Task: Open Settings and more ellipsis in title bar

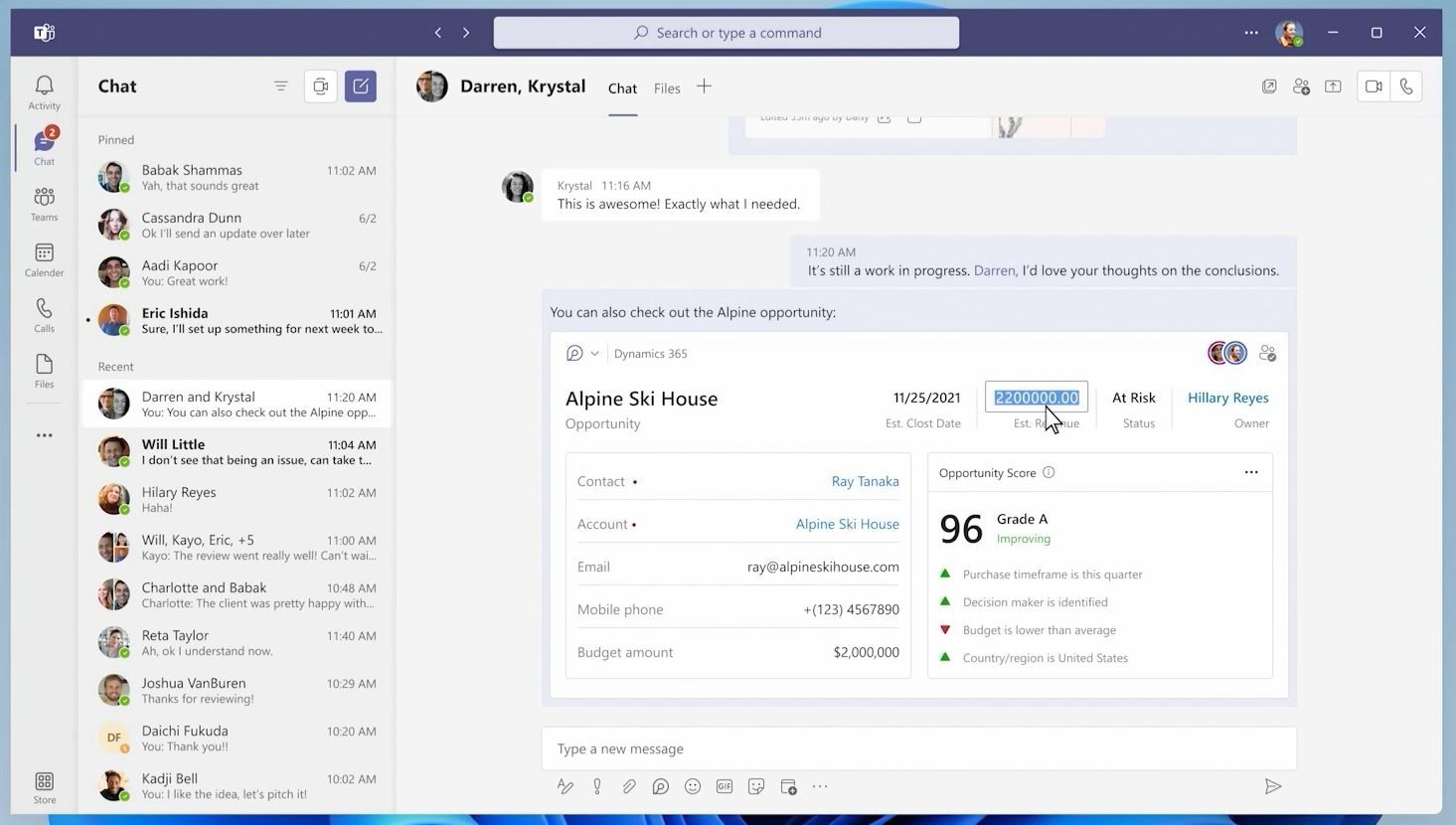Action: (x=1251, y=33)
